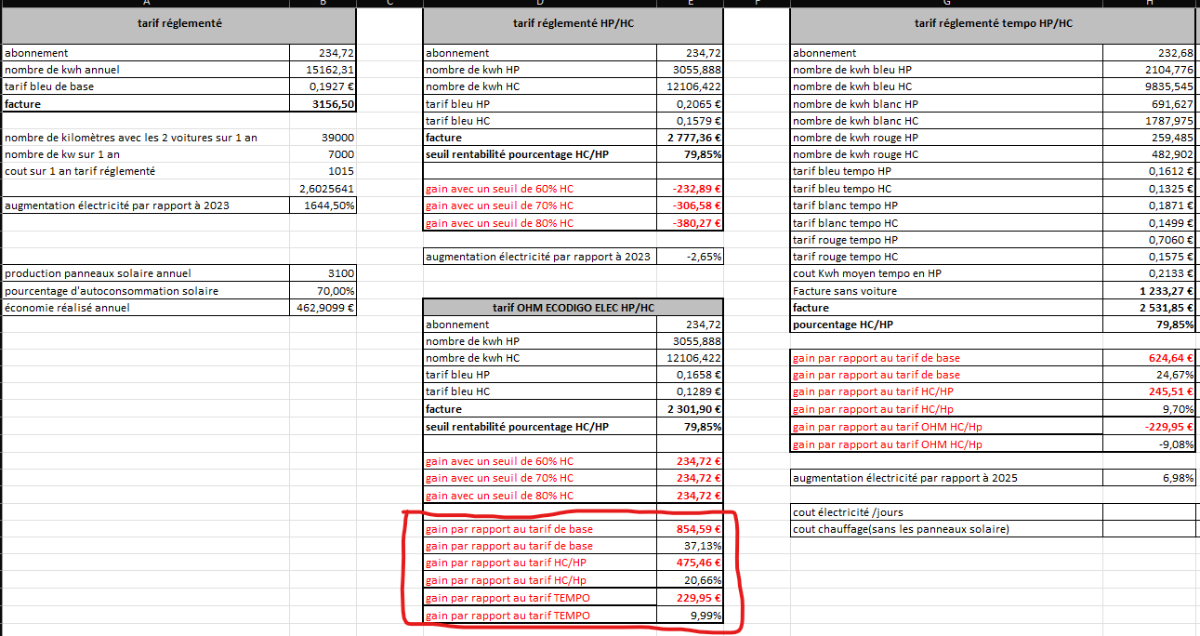Image resolution: width=1200 pixels, height=636 pixels.
Task: Click the 854,59 € gain value
Action: tap(690, 529)
